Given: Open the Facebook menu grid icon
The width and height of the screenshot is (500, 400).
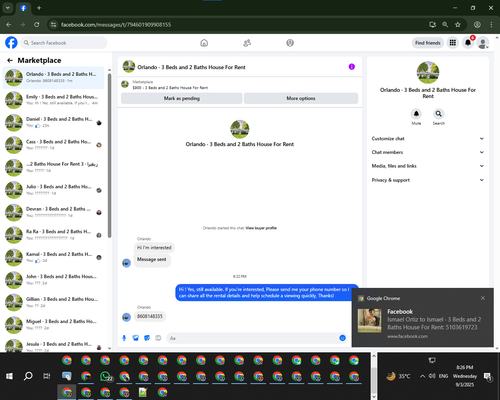Looking at the screenshot, I should click(453, 43).
